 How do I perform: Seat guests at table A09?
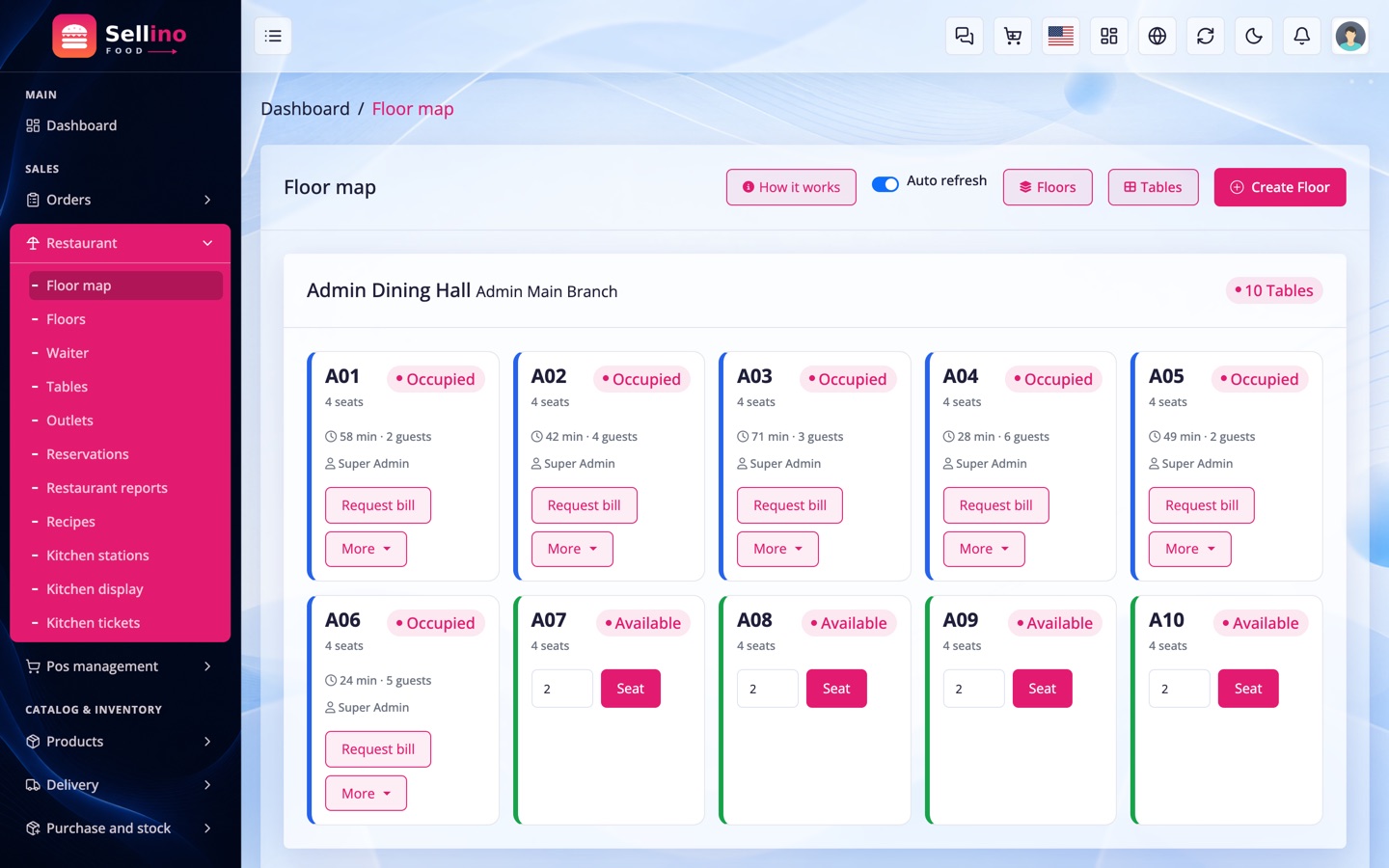tap(1043, 689)
